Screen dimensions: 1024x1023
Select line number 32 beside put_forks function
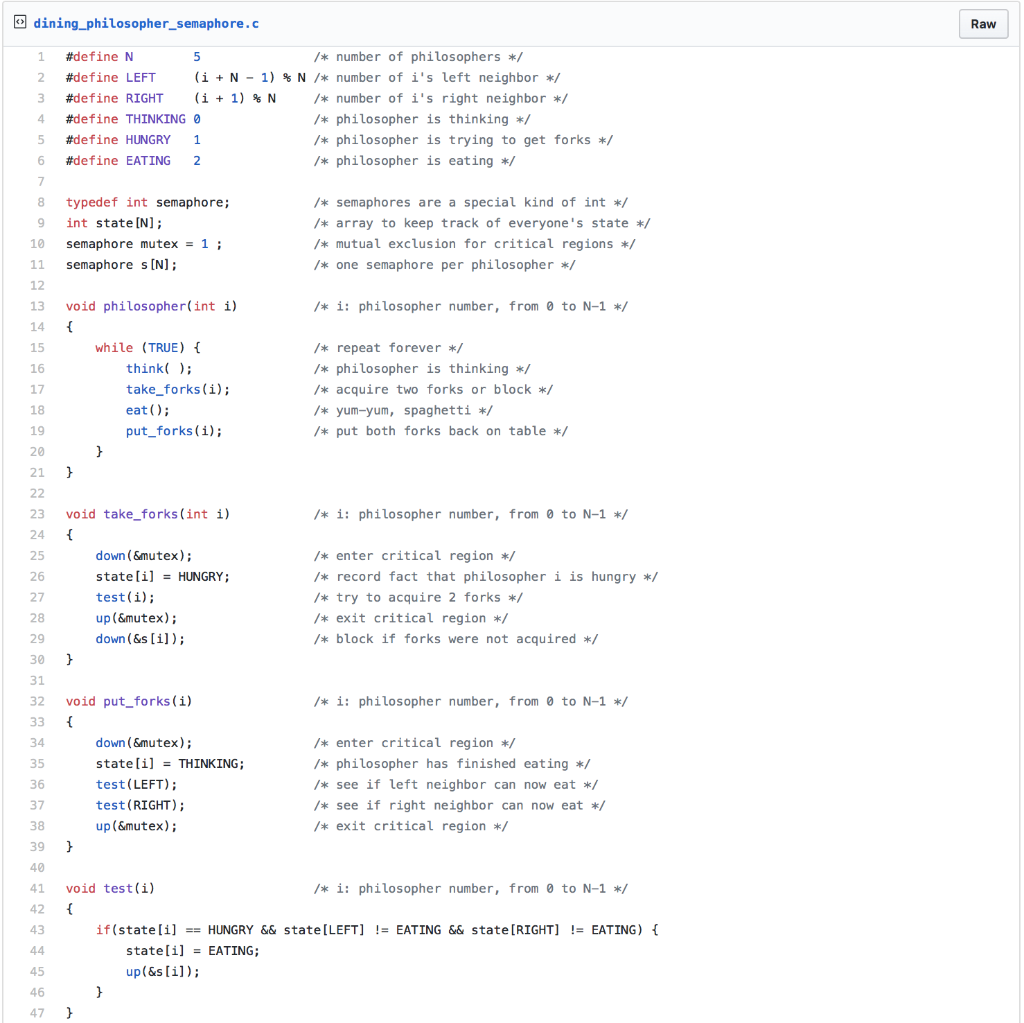pos(37,701)
